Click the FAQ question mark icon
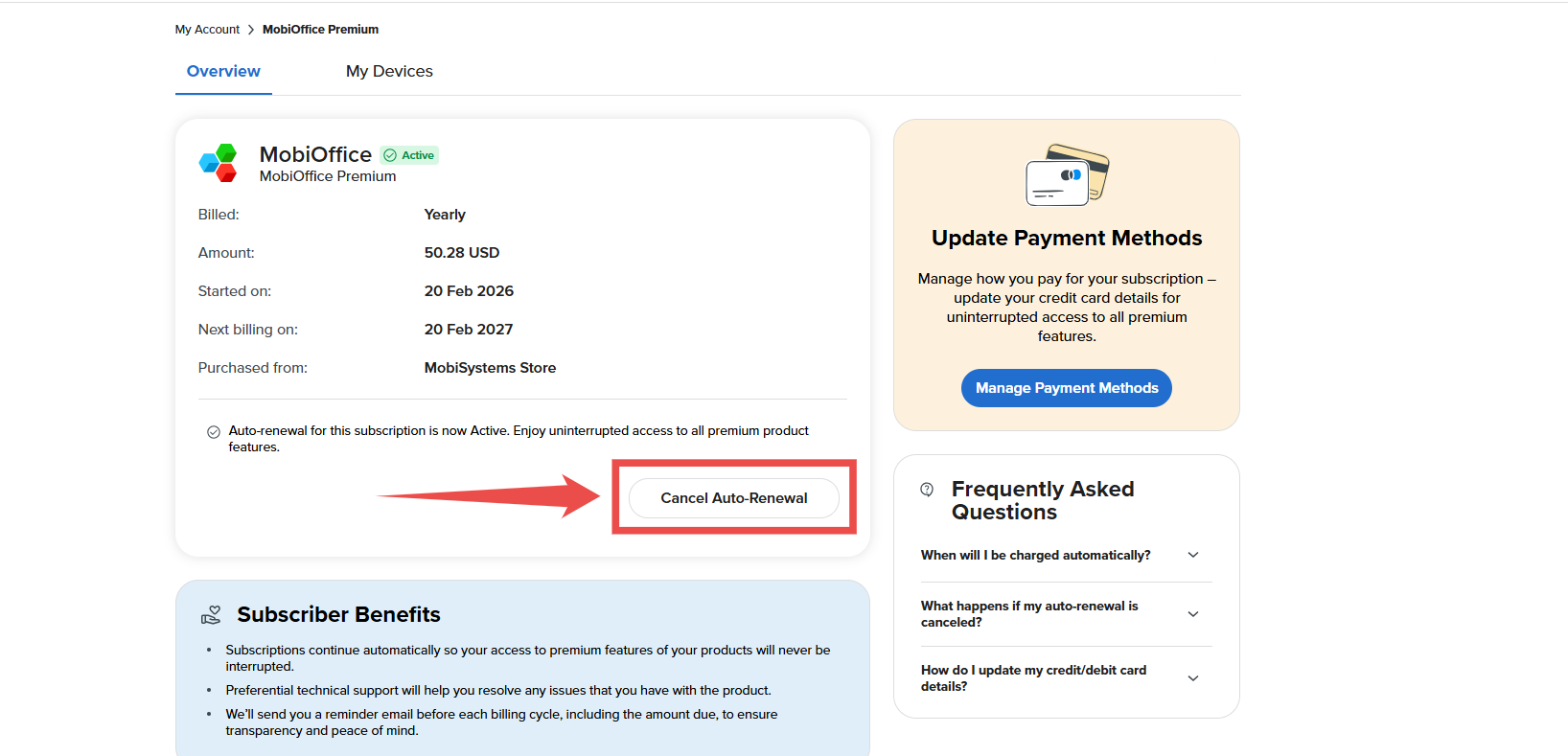Image resolution: width=1568 pixels, height=756 pixels. [927, 490]
